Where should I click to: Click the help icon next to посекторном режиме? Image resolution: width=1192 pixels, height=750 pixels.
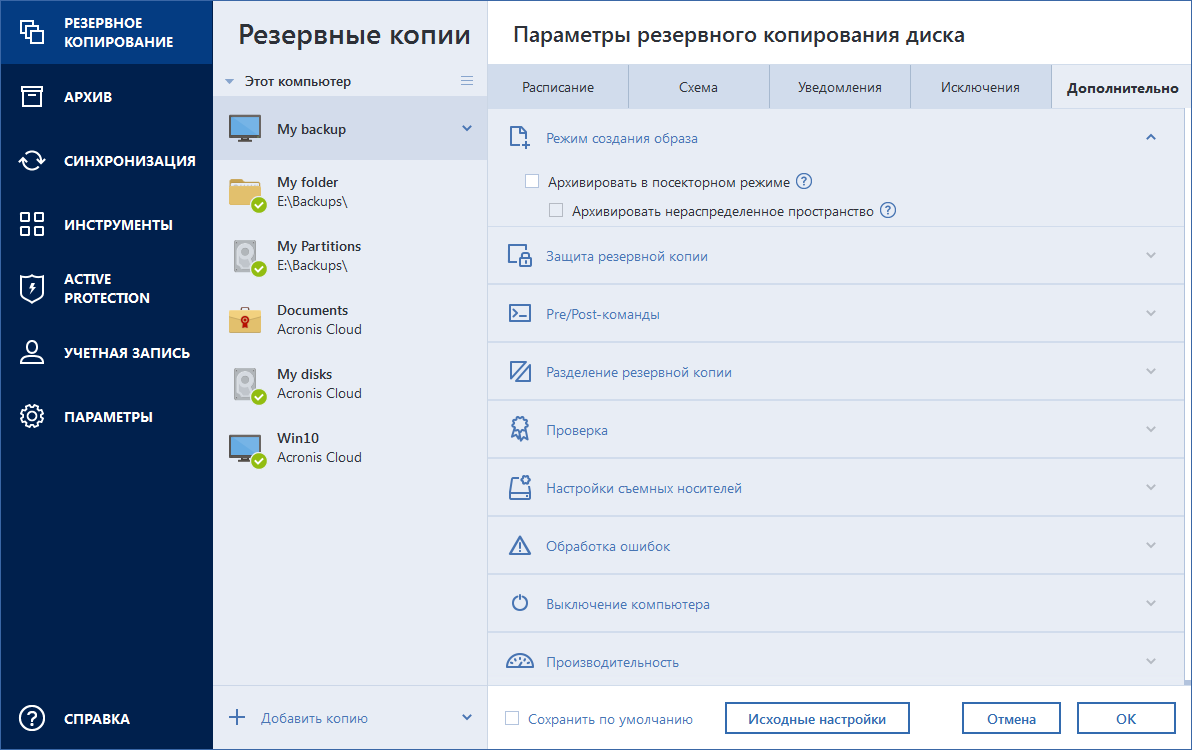[804, 182]
